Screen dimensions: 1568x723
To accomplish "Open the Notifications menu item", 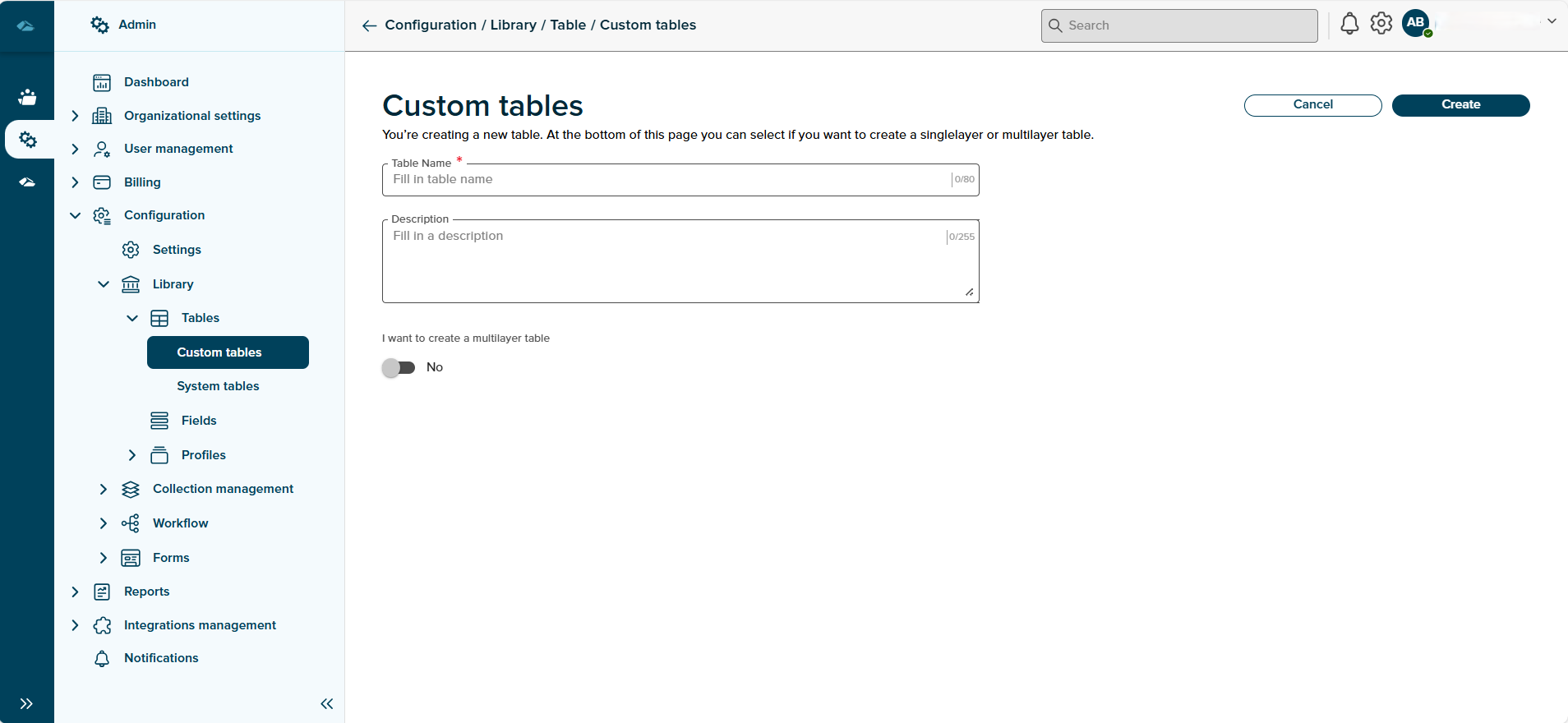I will click(161, 658).
